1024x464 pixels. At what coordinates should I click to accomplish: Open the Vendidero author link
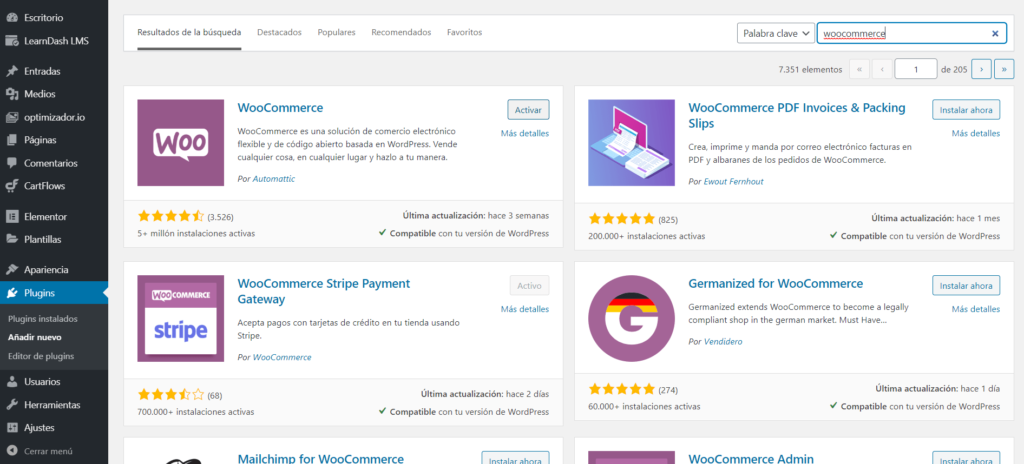(723, 341)
